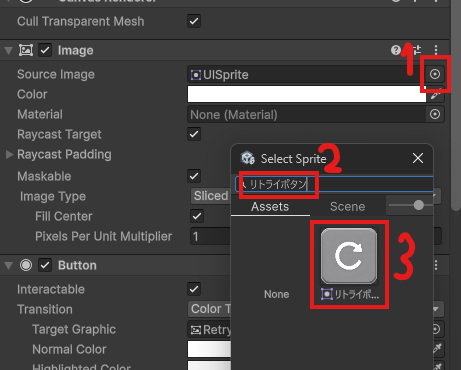Toggle Cull Transparent Mesh checkbox
The image size is (461, 370).
[194, 21]
